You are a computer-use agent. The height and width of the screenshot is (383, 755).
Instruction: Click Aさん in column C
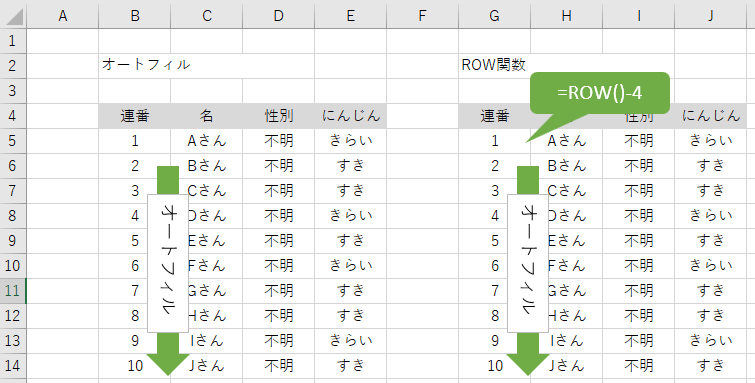tap(207, 141)
